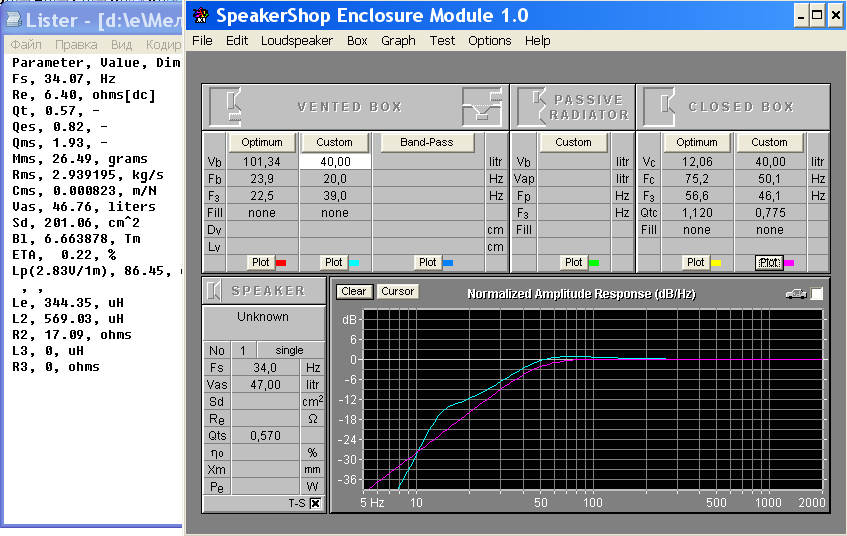Click speaker Qts field 0,570
This screenshot has width=847, height=536.
tap(265, 436)
